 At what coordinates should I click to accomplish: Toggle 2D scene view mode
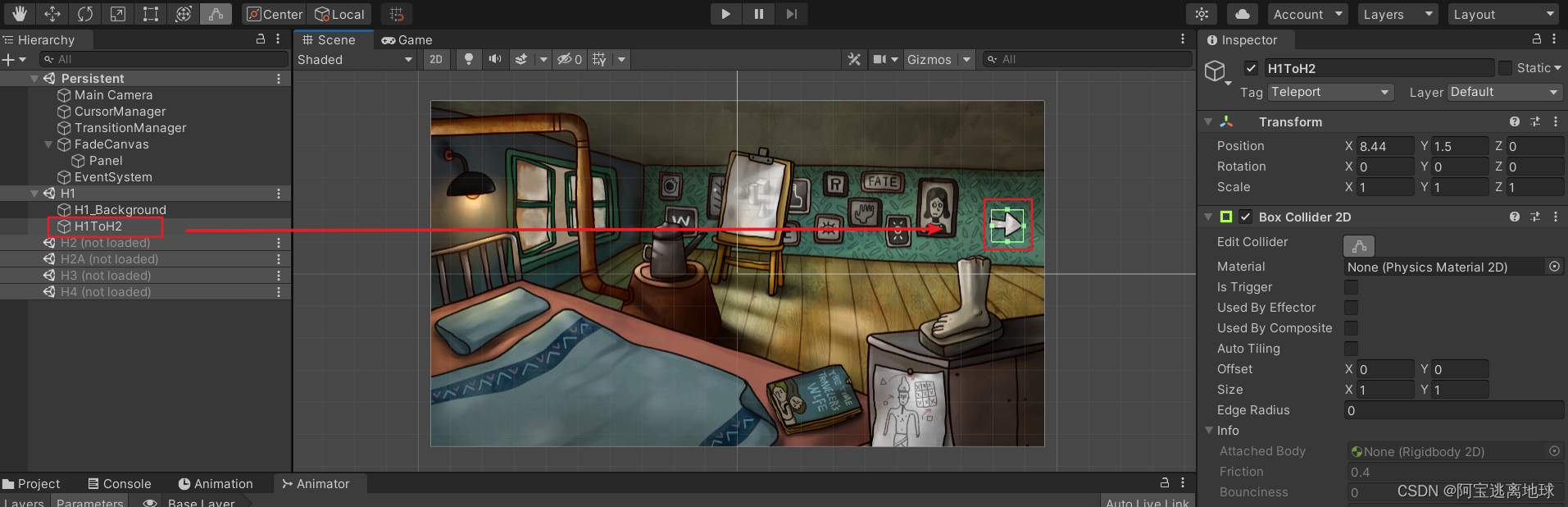pos(436,59)
